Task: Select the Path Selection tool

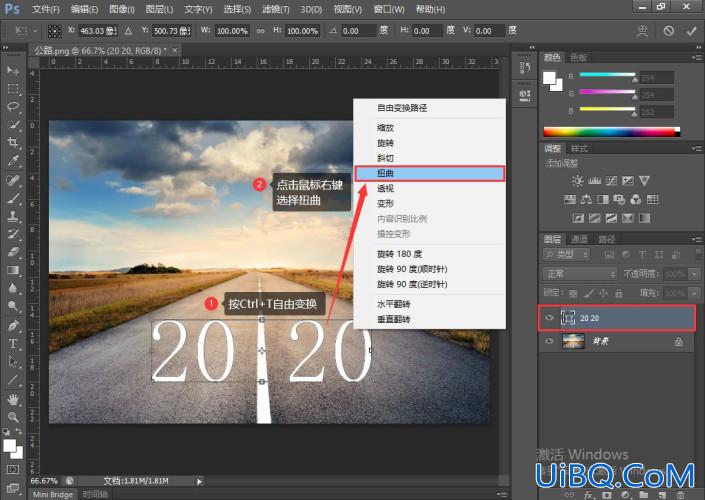Action: (13, 362)
